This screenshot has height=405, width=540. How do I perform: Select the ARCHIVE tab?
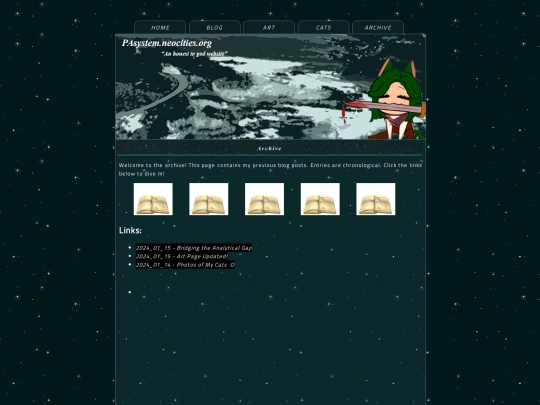[378, 27]
